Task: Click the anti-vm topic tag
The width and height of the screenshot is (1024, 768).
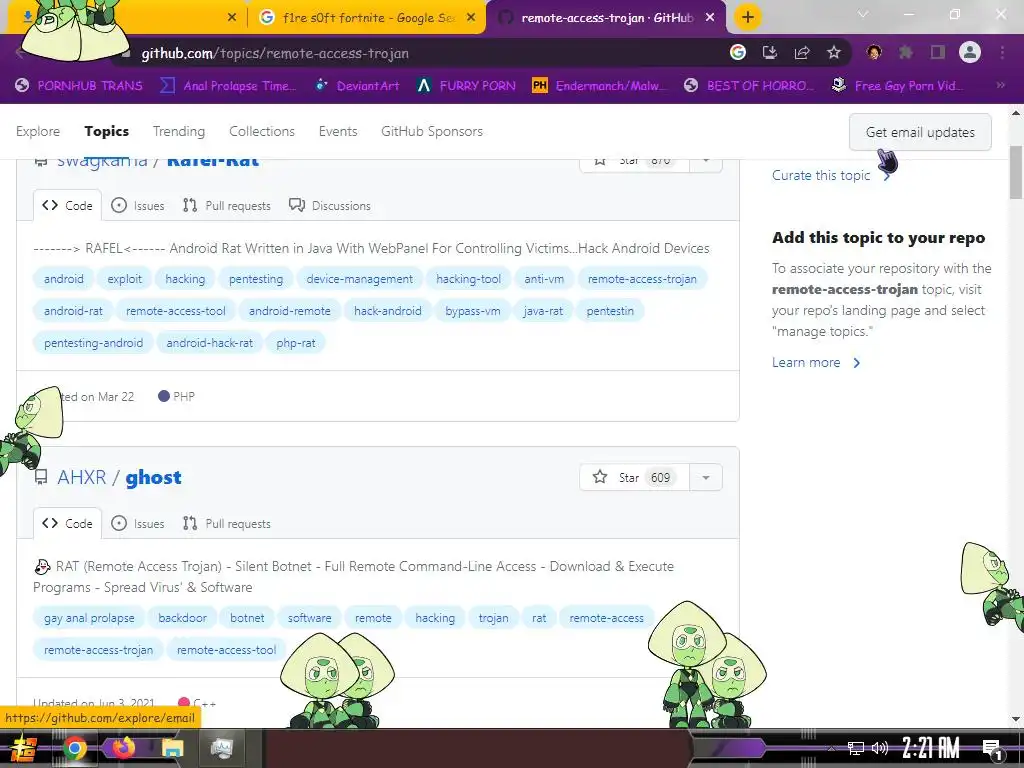Action: pos(543,279)
